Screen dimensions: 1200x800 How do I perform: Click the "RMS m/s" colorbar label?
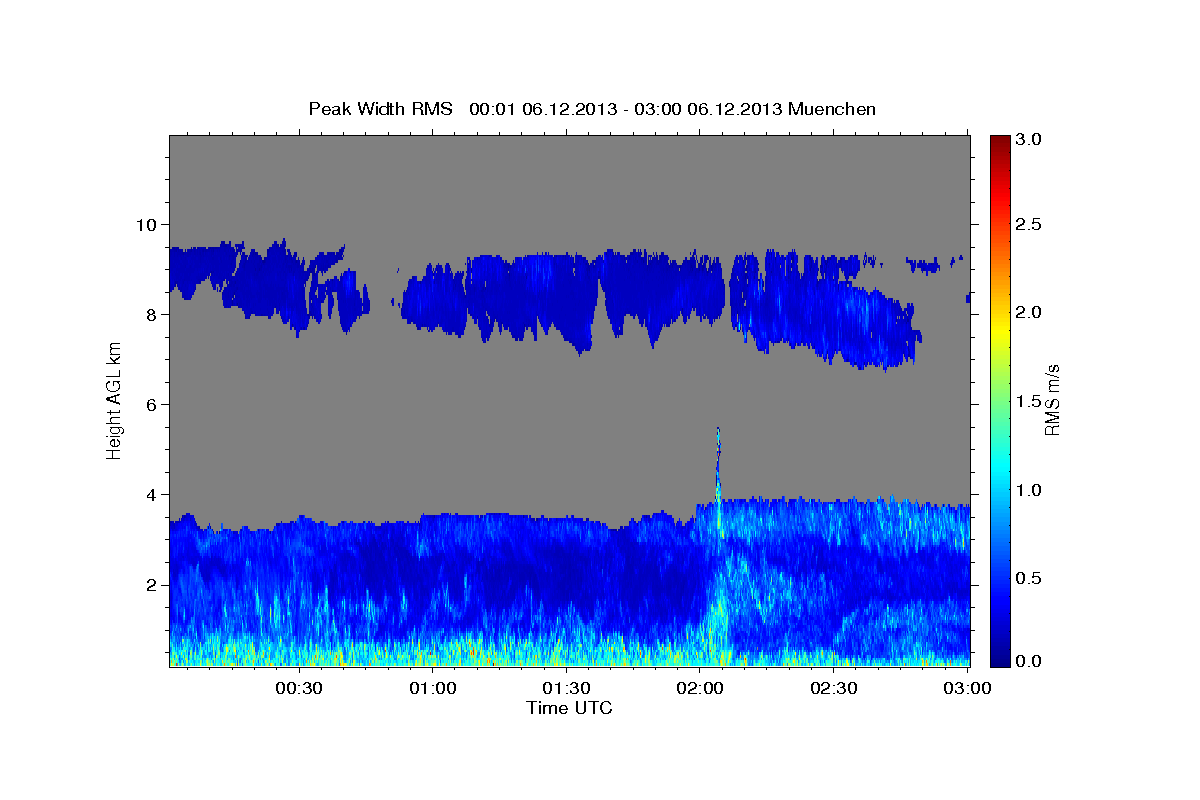point(1052,399)
